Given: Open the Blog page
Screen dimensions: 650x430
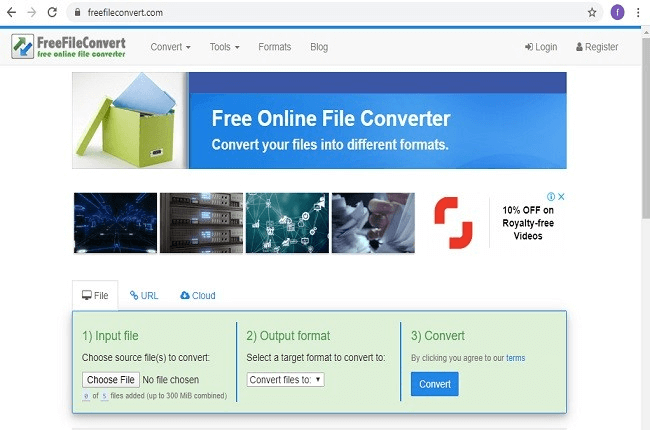Looking at the screenshot, I should pos(319,47).
